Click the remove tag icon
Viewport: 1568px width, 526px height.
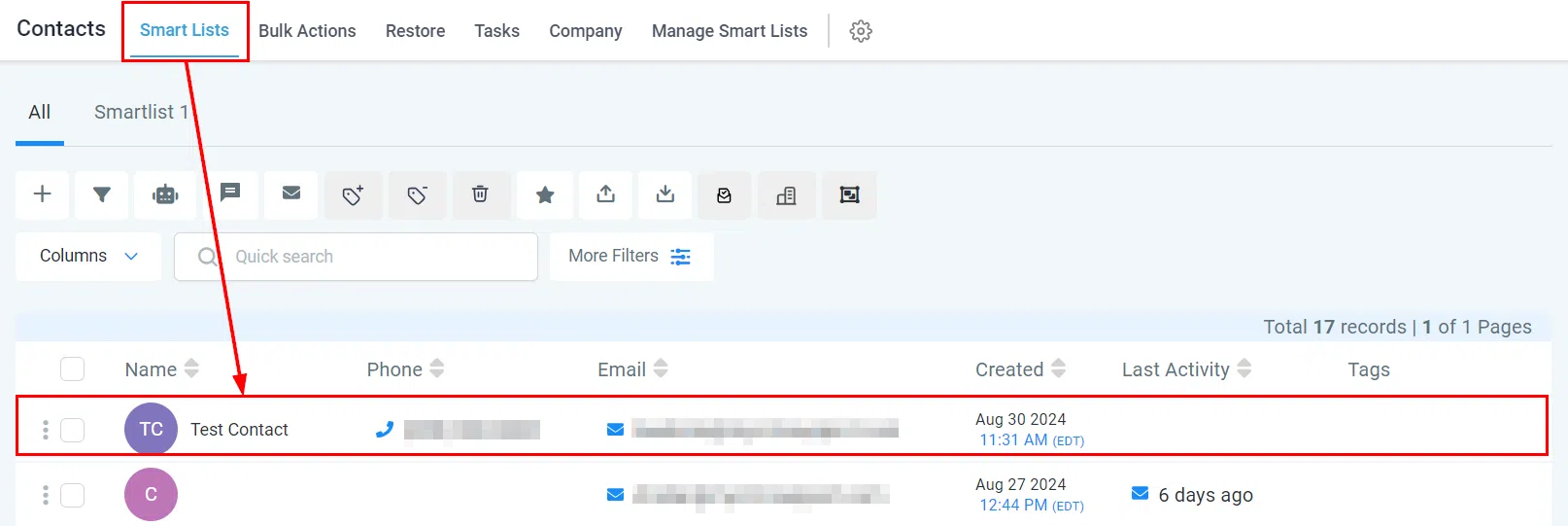pos(418,195)
